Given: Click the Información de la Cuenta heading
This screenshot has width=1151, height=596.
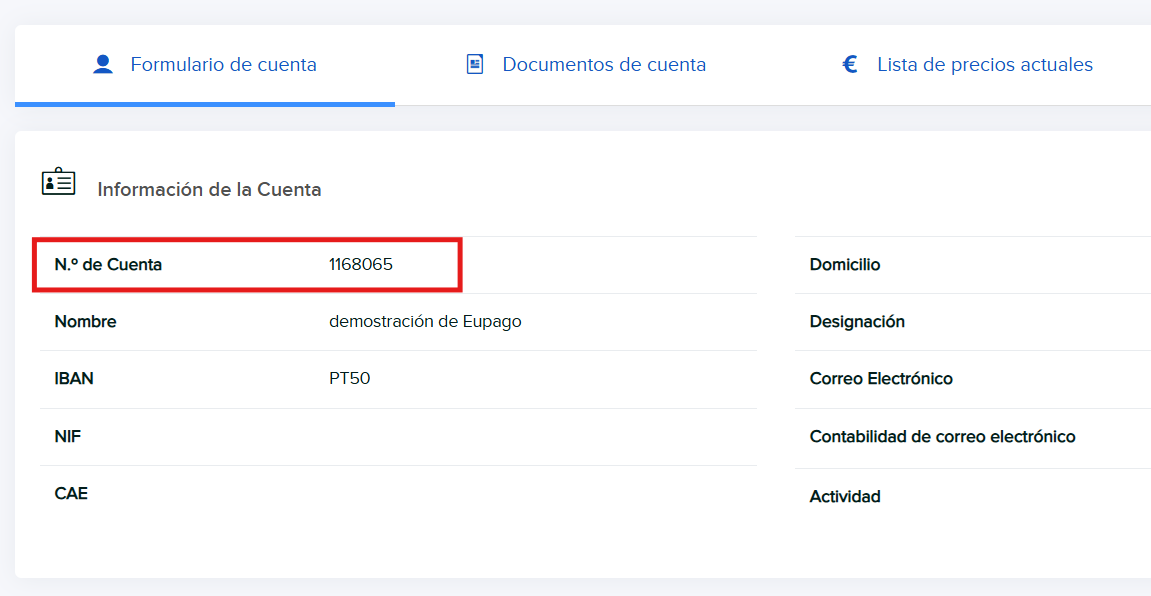Looking at the screenshot, I should point(209,189).
